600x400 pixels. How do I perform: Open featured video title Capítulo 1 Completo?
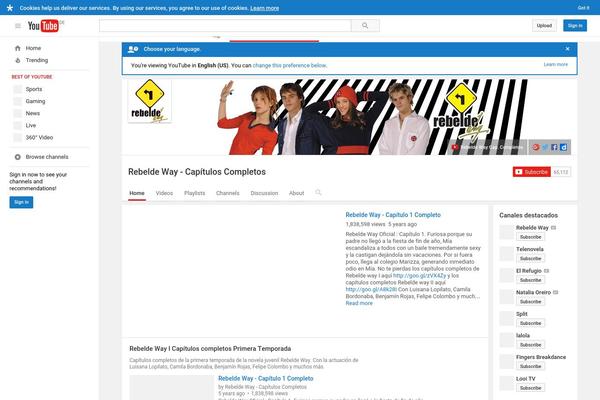(x=393, y=215)
